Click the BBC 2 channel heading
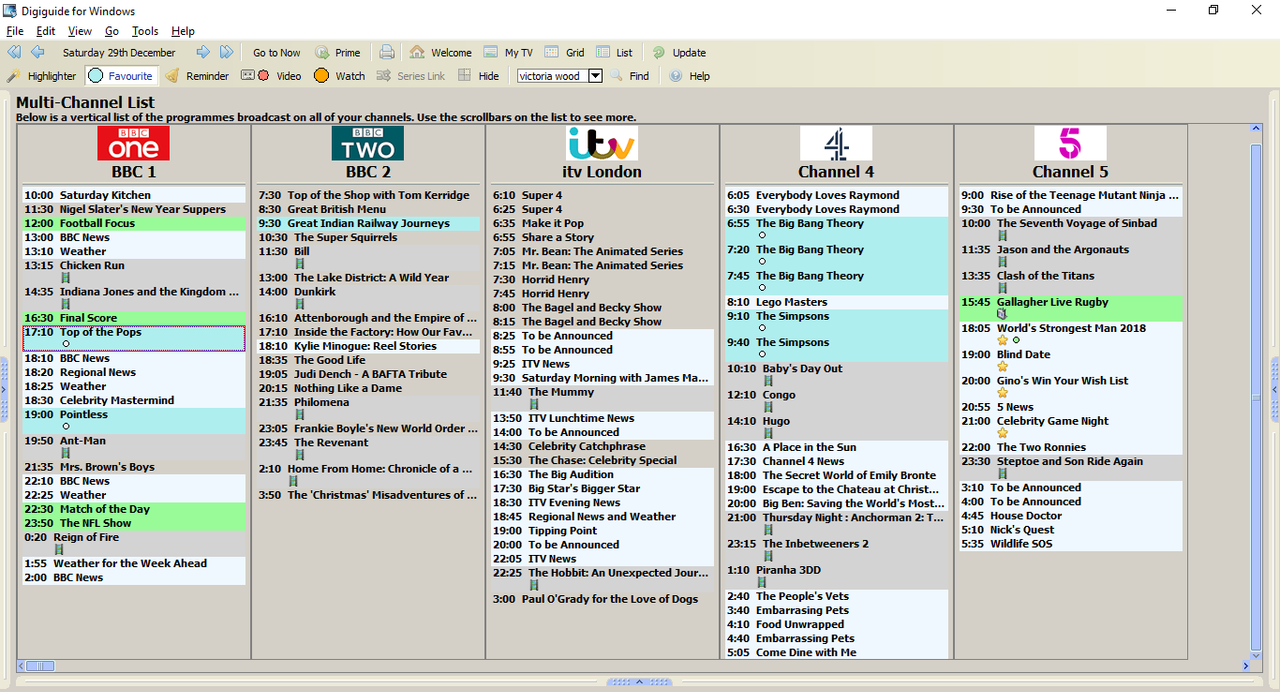Image resolution: width=1280 pixels, height=692 pixels. (x=368, y=172)
